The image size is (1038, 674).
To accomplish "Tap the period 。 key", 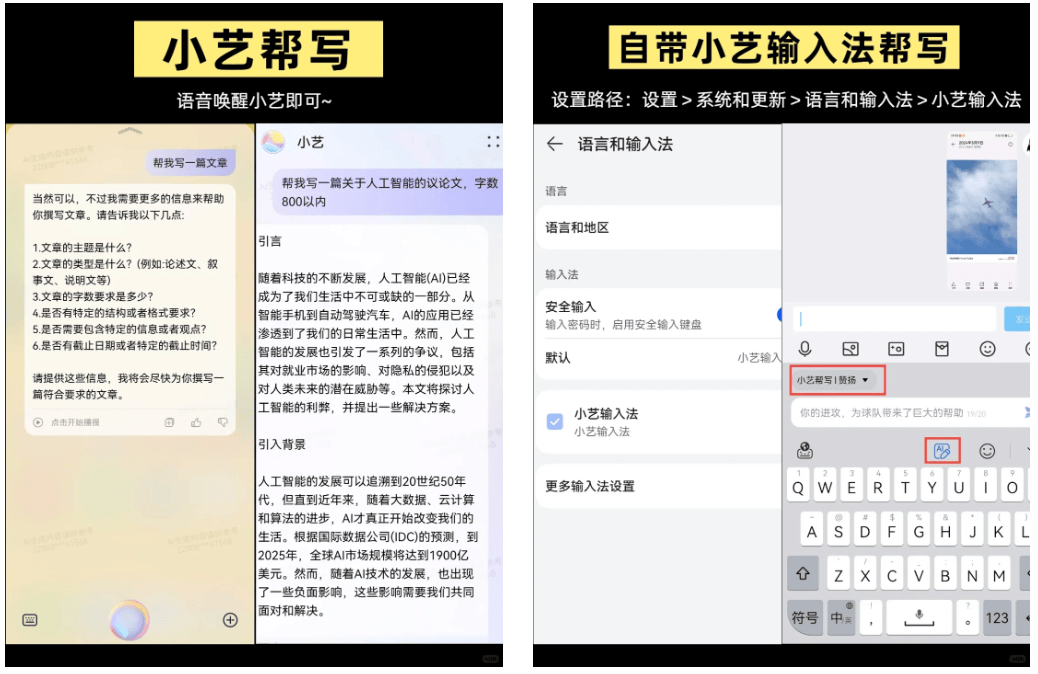I will pos(967,618).
